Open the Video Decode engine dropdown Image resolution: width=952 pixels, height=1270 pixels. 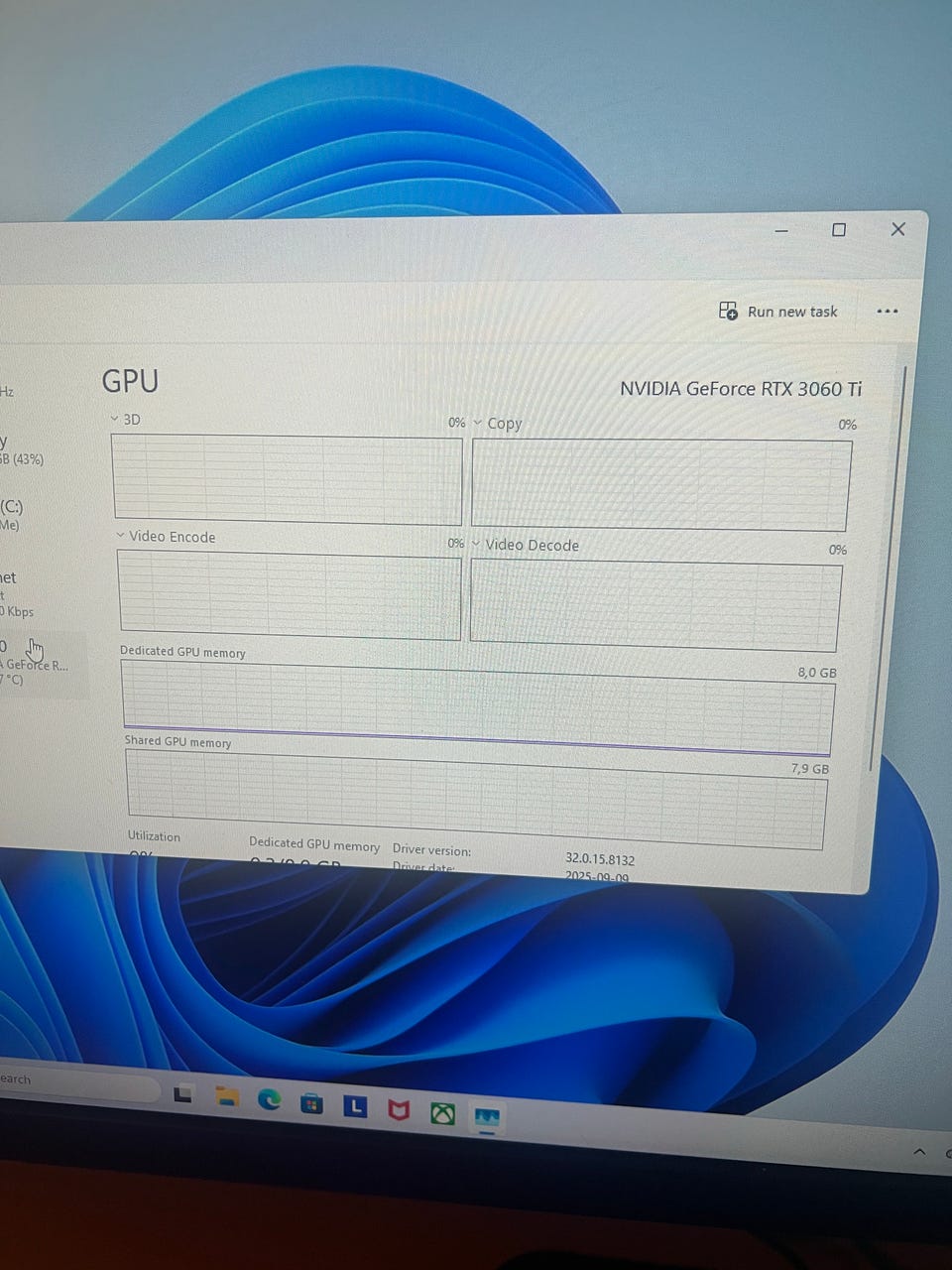tap(476, 544)
